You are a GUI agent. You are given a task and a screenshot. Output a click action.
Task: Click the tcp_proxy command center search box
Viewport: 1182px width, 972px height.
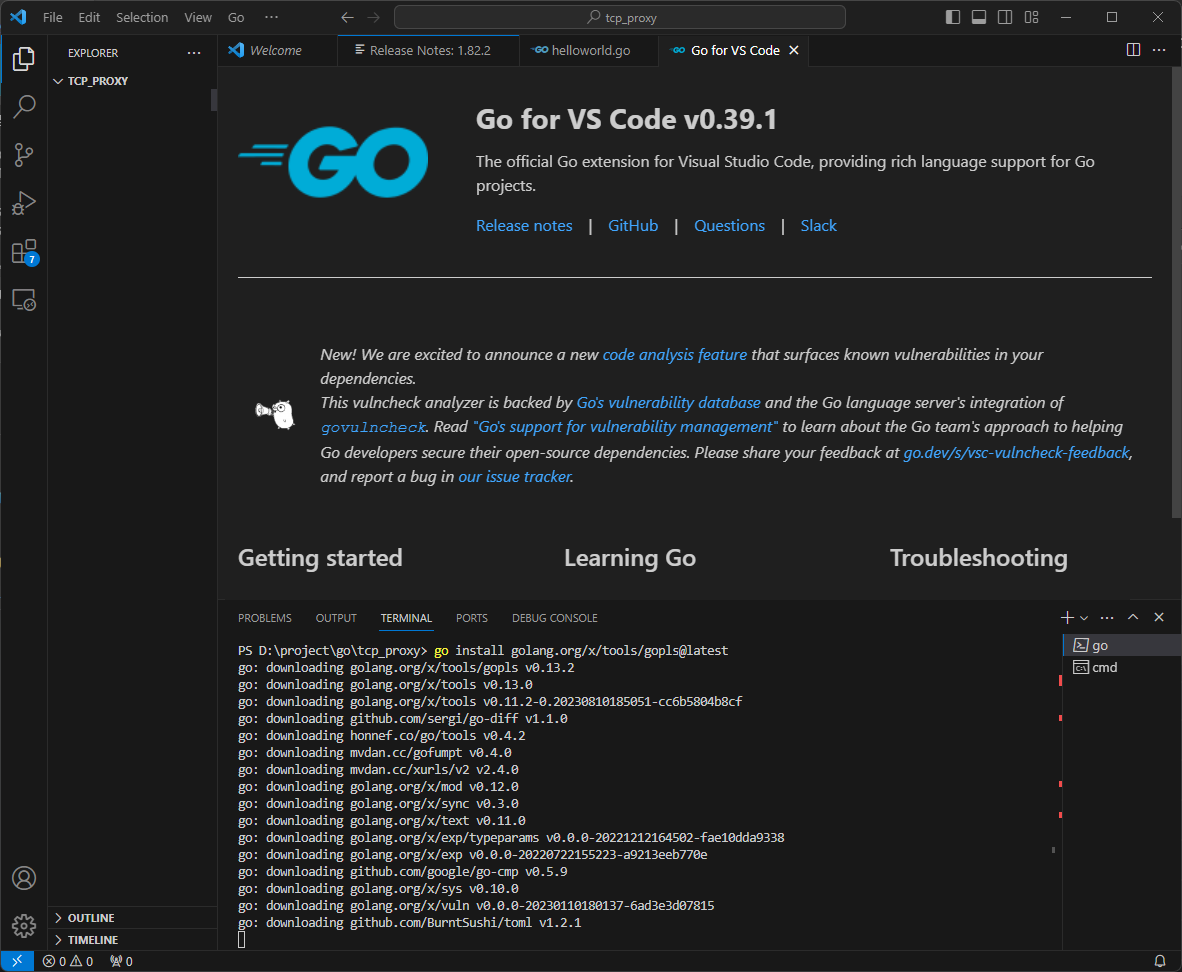point(620,17)
